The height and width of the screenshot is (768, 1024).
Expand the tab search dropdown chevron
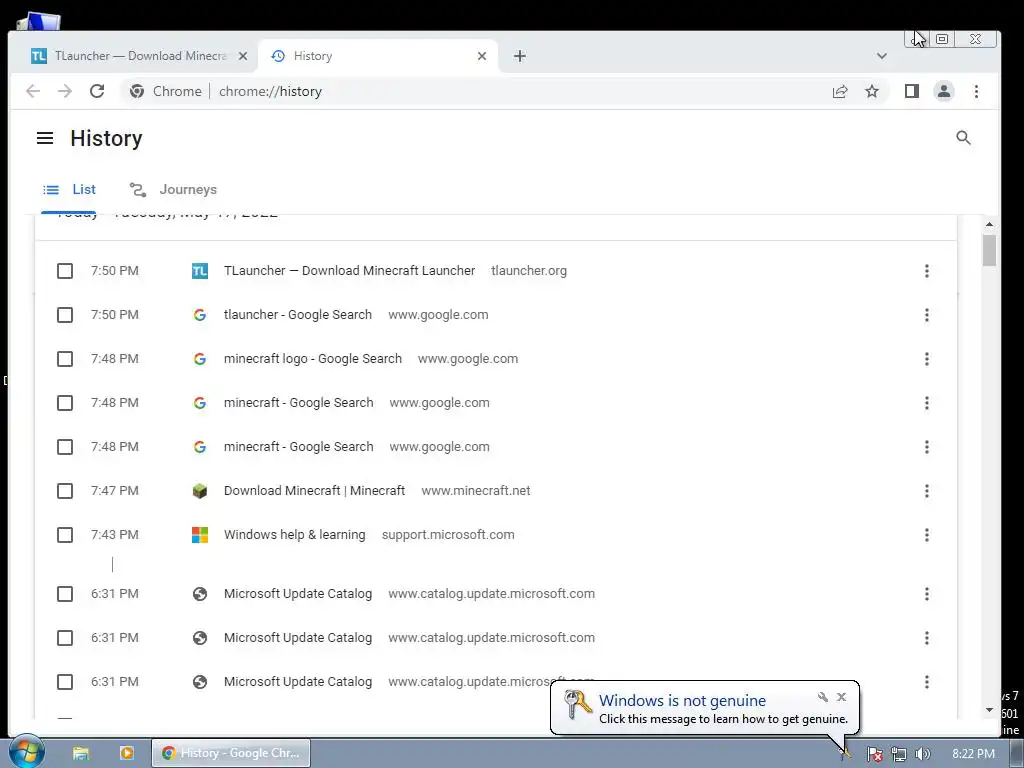click(x=882, y=56)
